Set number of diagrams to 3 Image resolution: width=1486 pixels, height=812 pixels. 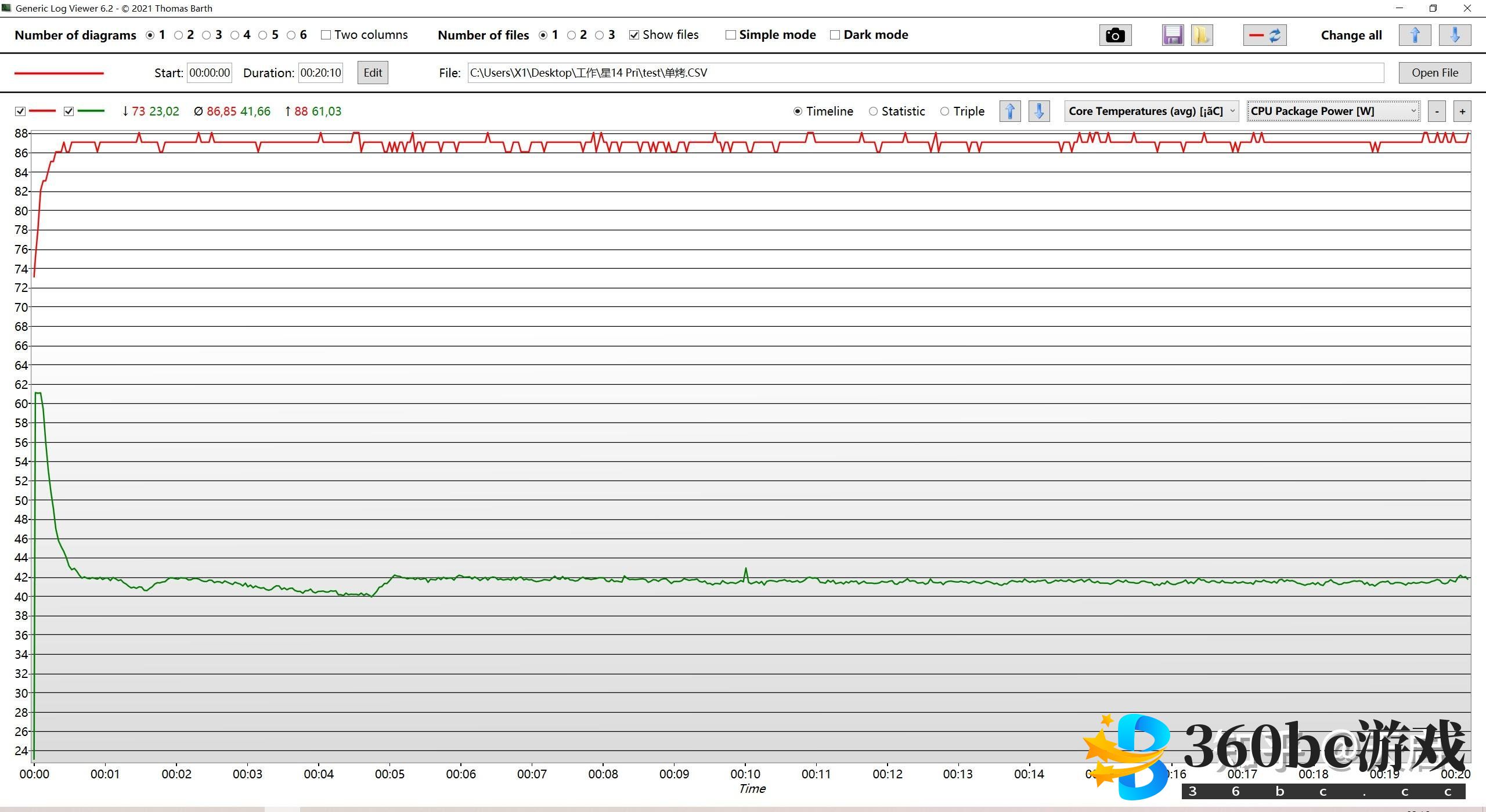[x=207, y=35]
